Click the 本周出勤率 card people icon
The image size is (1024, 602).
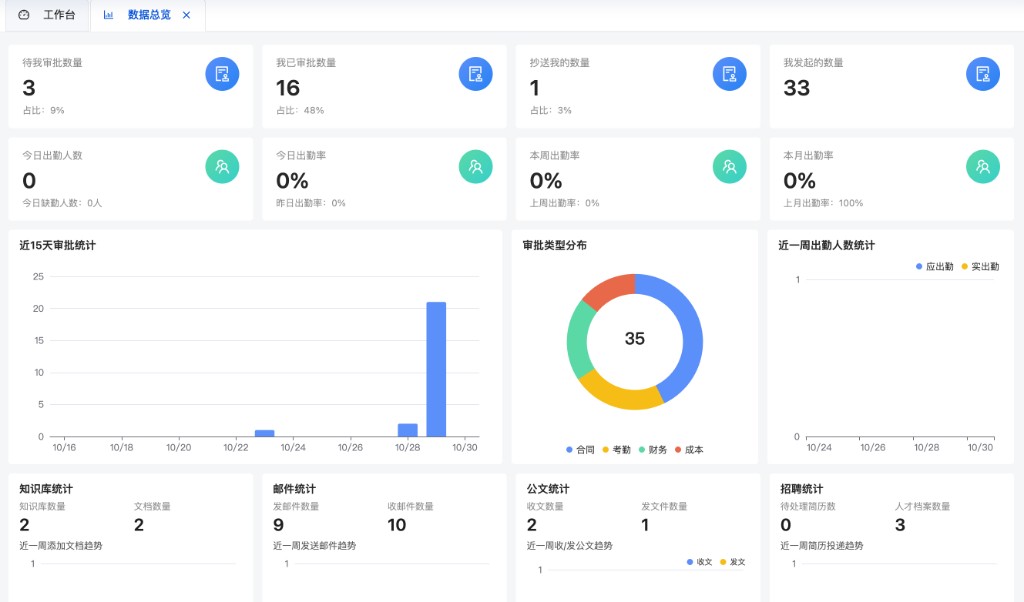pyautogui.click(x=729, y=166)
